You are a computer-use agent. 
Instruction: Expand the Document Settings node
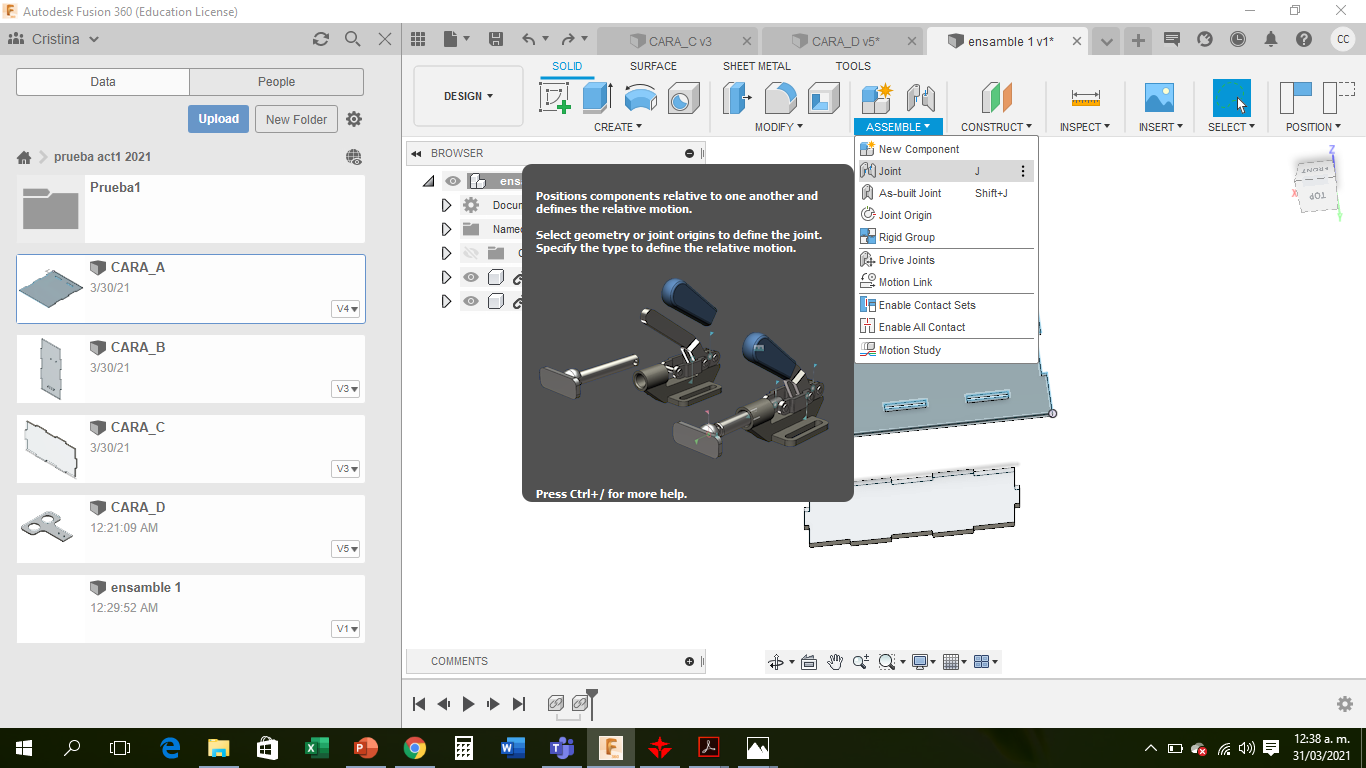click(447, 205)
